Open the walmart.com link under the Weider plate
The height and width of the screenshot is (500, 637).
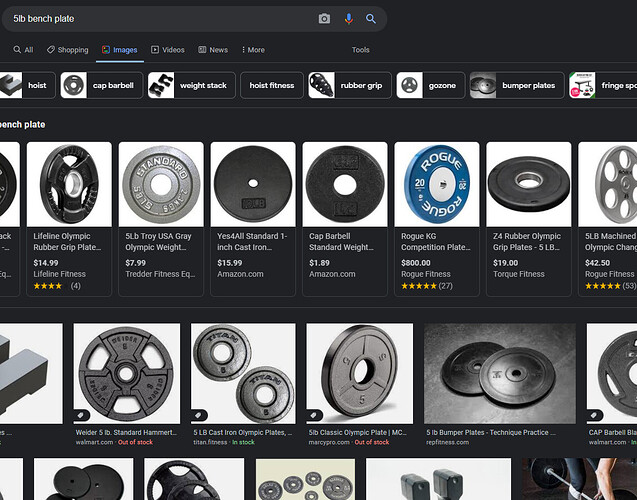click(x=94, y=442)
